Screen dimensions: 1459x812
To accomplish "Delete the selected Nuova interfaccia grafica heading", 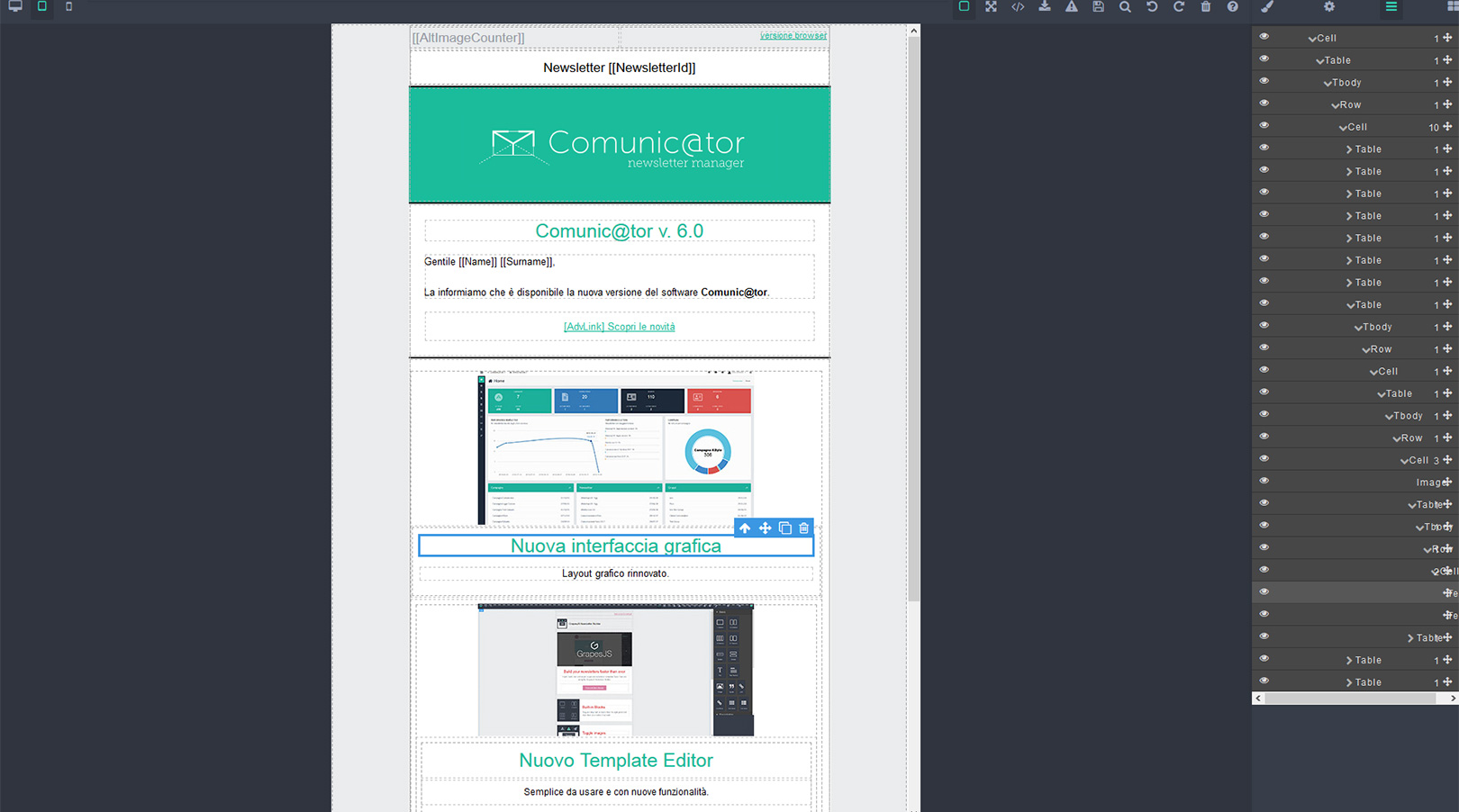I will (804, 528).
